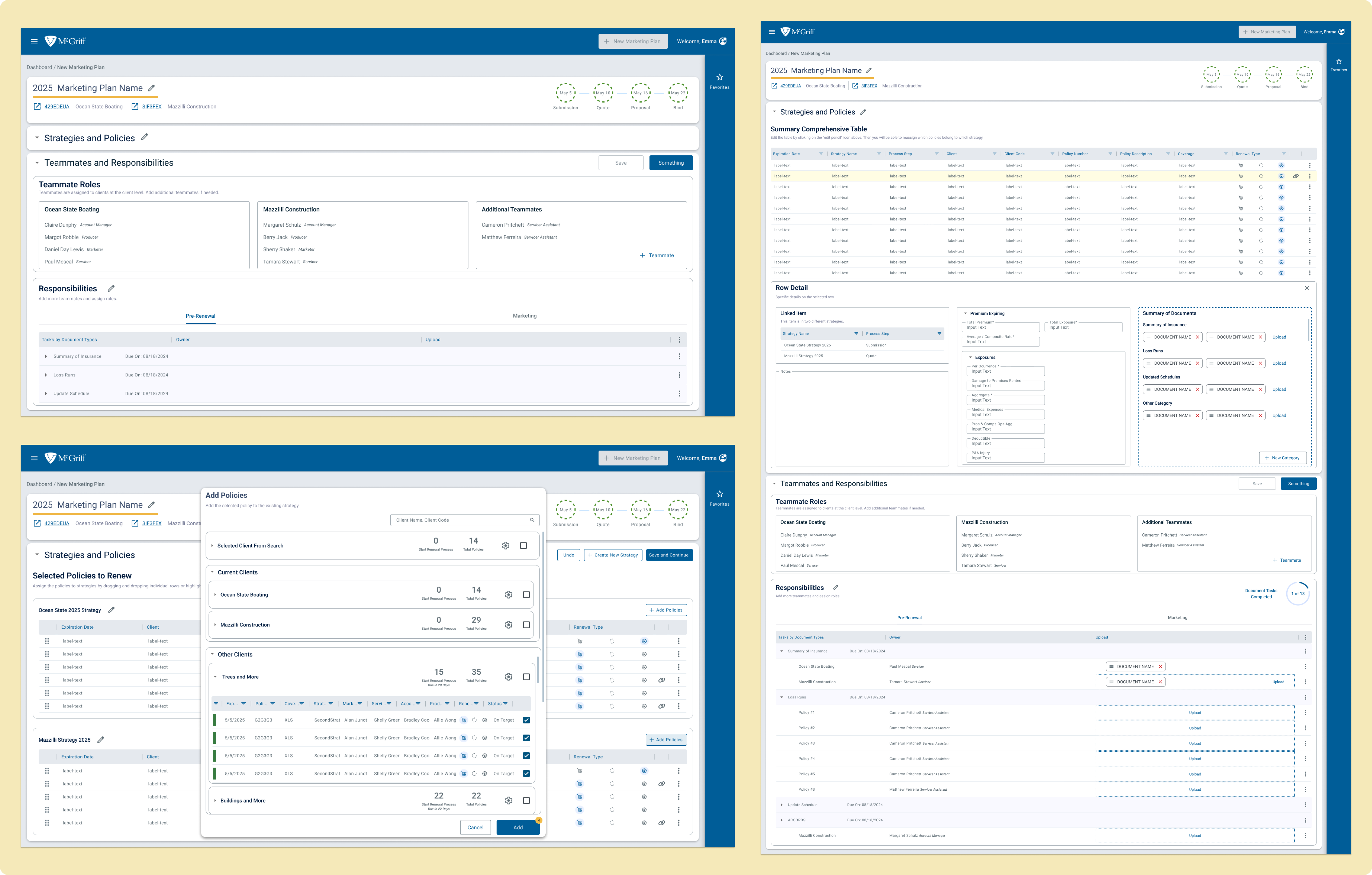
Task: Select Marketing tab in right mockup
Action: click(x=1178, y=618)
